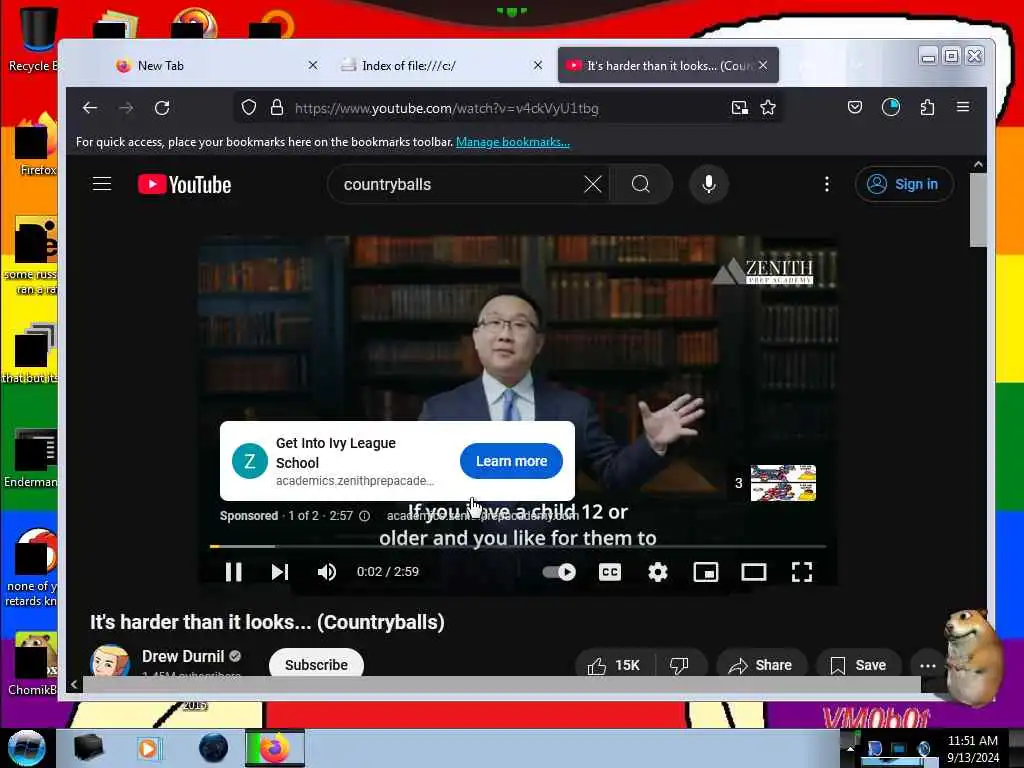Open the YouTube guide hamburger menu
This screenshot has height=768, width=1024.
coord(102,184)
